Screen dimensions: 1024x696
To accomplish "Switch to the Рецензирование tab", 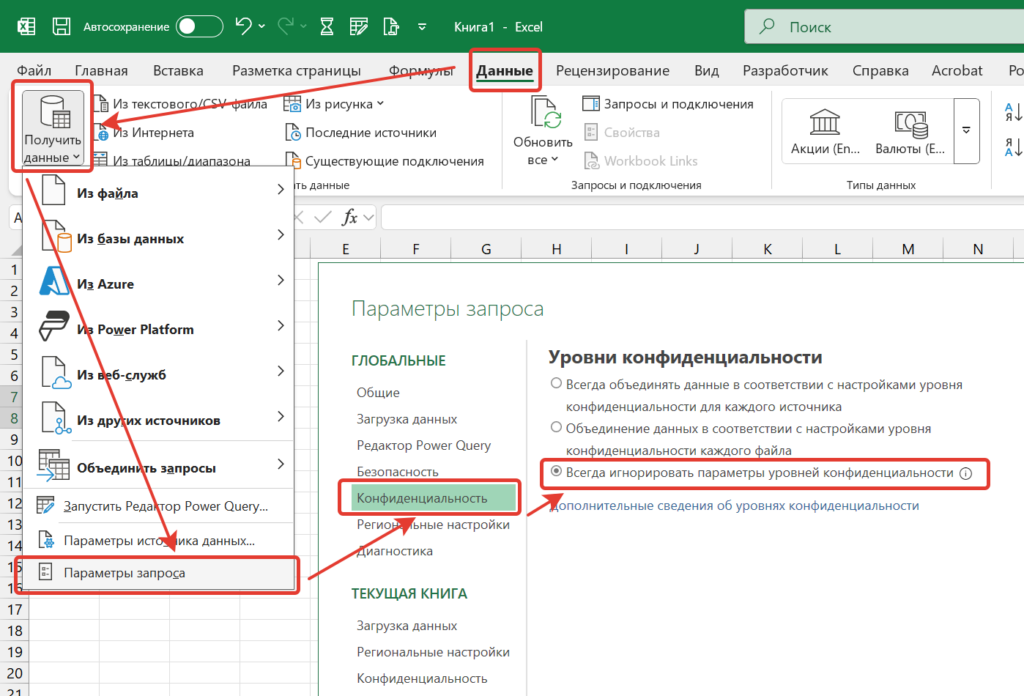I will click(x=613, y=71).
